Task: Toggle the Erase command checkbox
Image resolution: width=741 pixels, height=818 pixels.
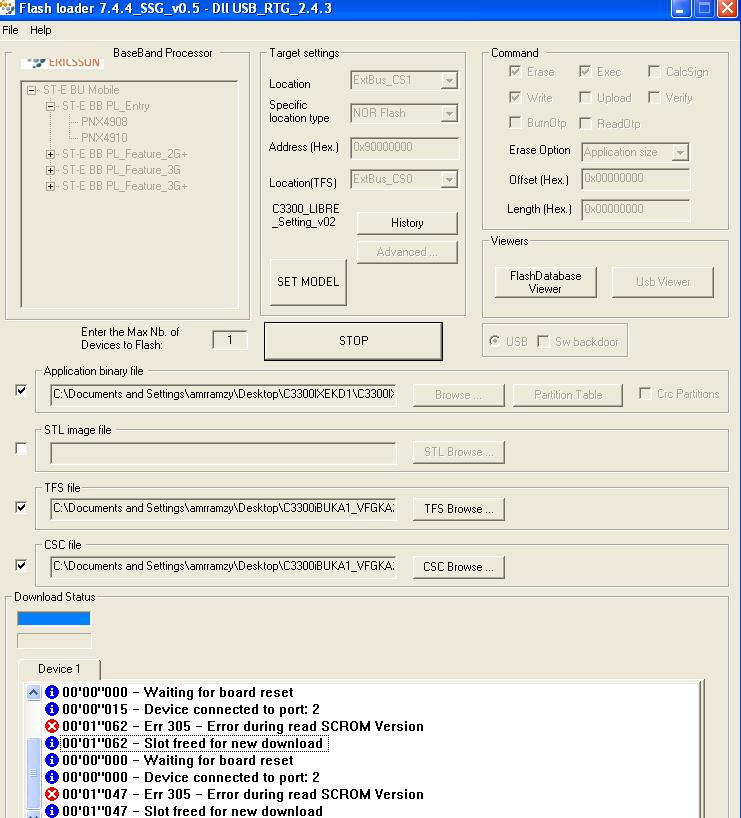Action: tap(515, 71)
